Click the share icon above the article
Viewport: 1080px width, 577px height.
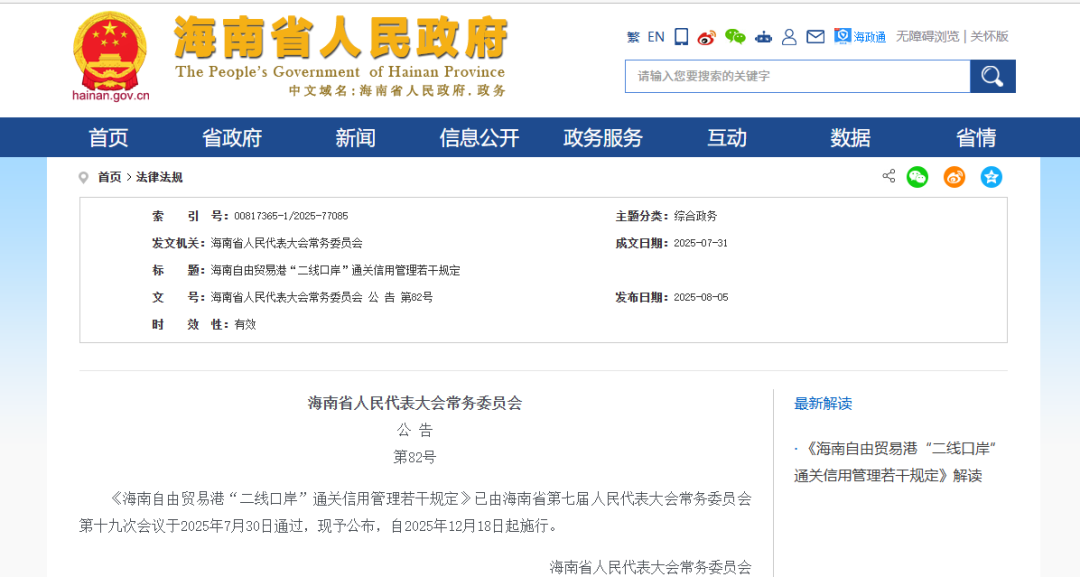[888, 176]
